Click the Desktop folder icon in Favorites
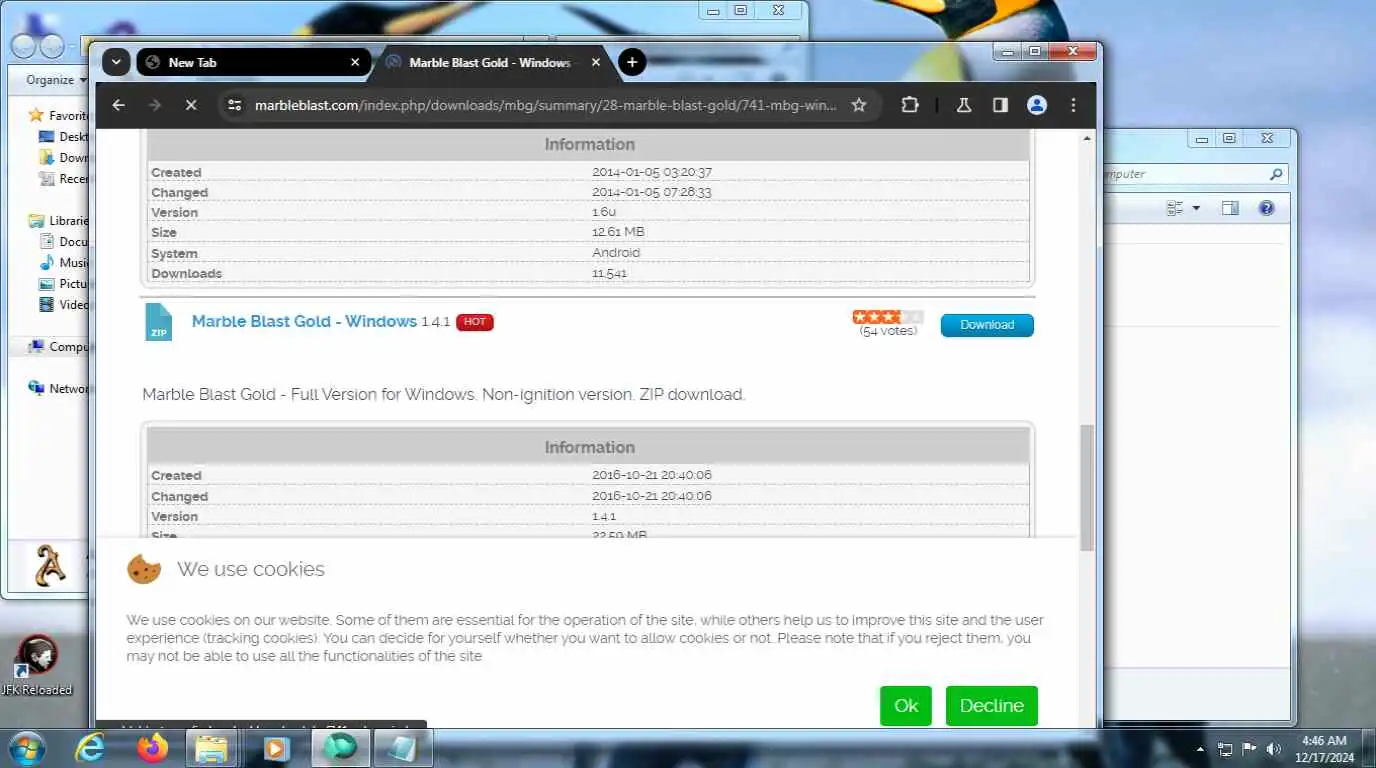Image resolution: width=1376 pixels, height=768 pixels. tap(46, 137)
